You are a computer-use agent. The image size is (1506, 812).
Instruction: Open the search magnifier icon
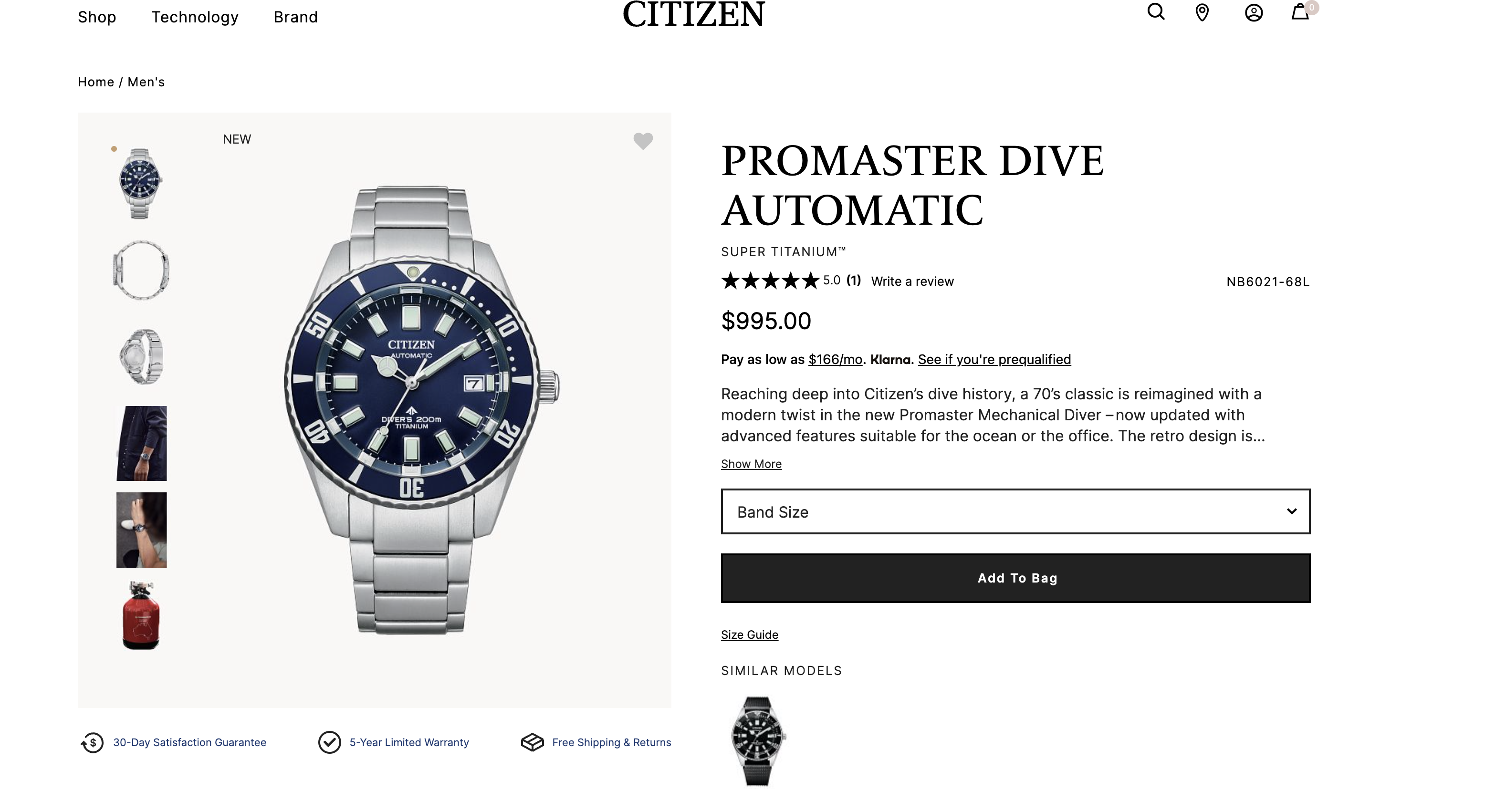(1155, 12)
